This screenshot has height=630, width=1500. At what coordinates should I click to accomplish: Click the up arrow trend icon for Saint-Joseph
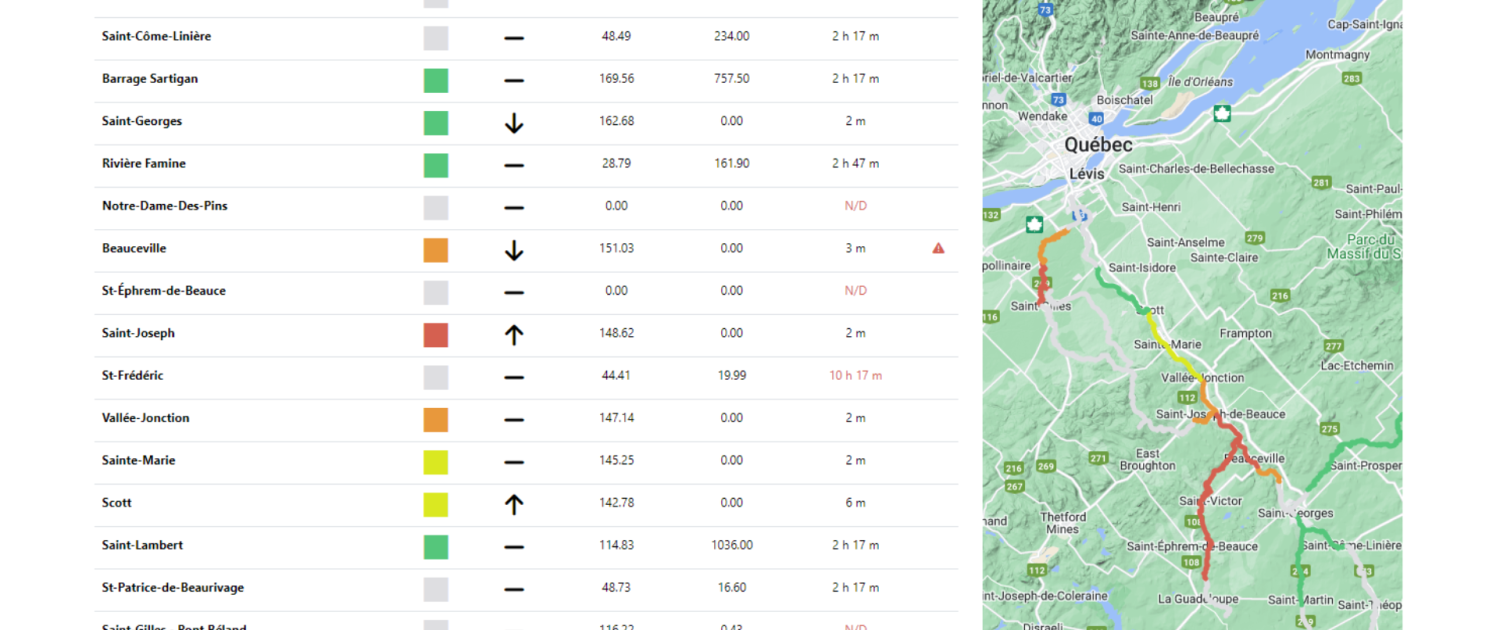pyautogui.click(x=514, y=335)
